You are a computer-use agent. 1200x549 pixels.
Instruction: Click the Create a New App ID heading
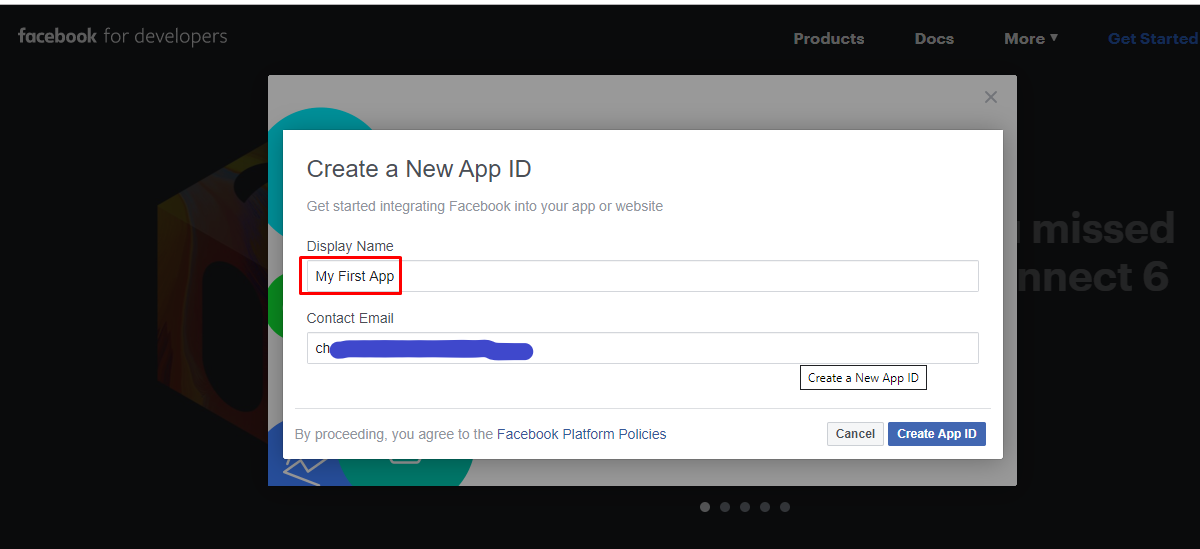[x=419, y=169]
